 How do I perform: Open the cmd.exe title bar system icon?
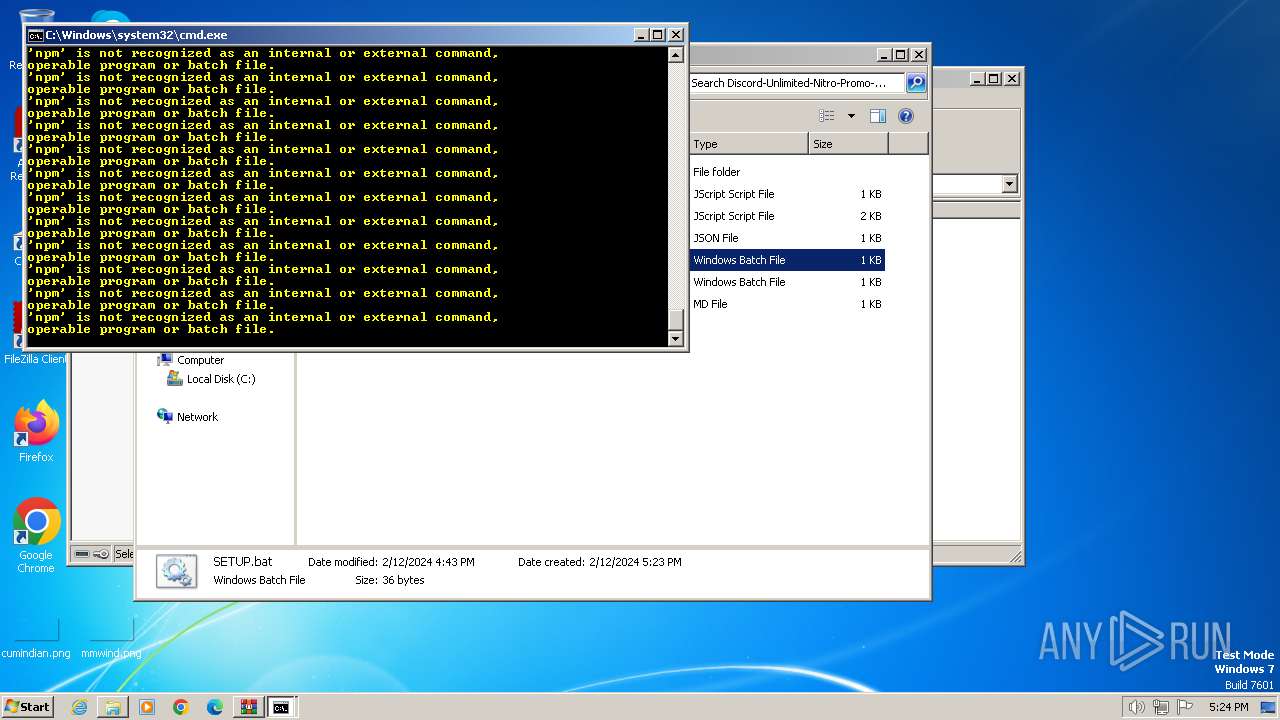click(35, 35)
